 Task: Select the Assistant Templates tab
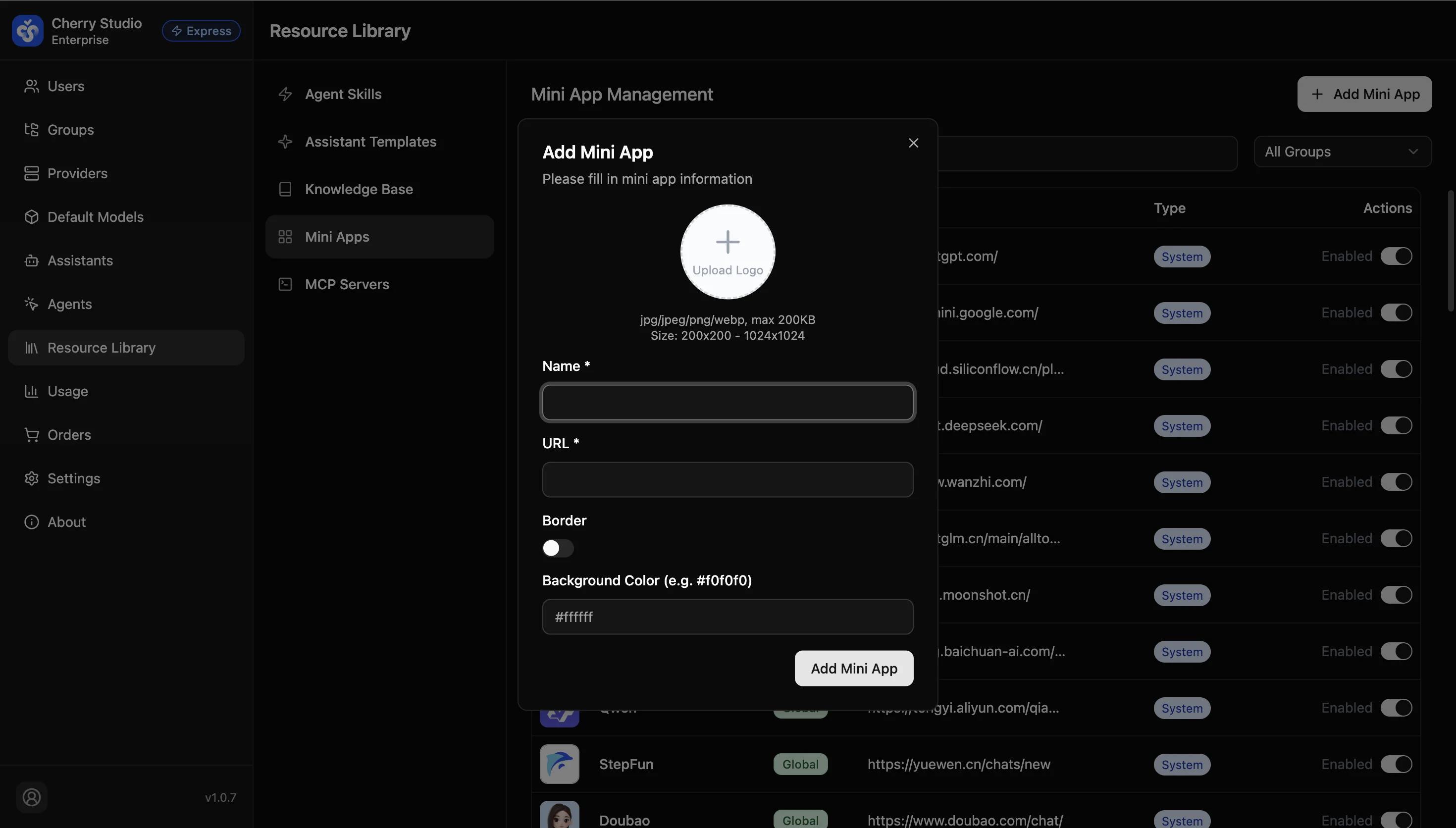point(380,142)
